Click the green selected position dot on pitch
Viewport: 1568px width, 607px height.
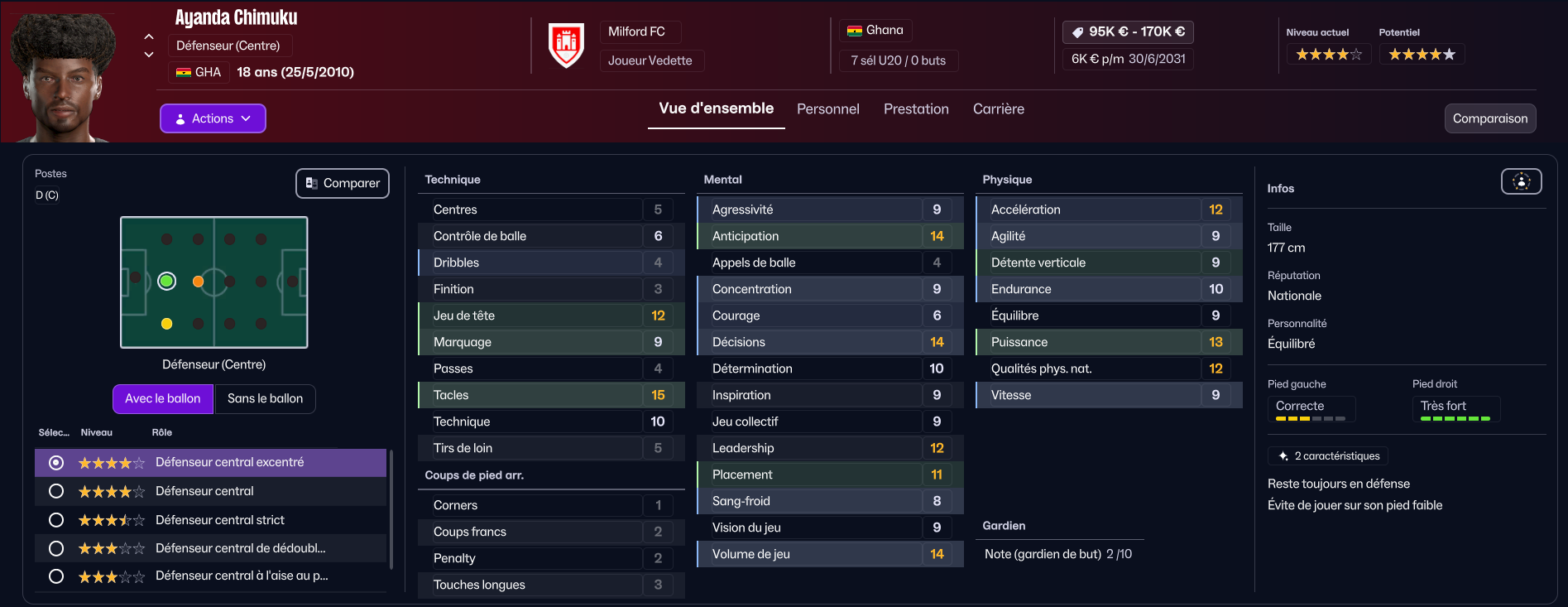pyautogui.click(x=167, y=282)
